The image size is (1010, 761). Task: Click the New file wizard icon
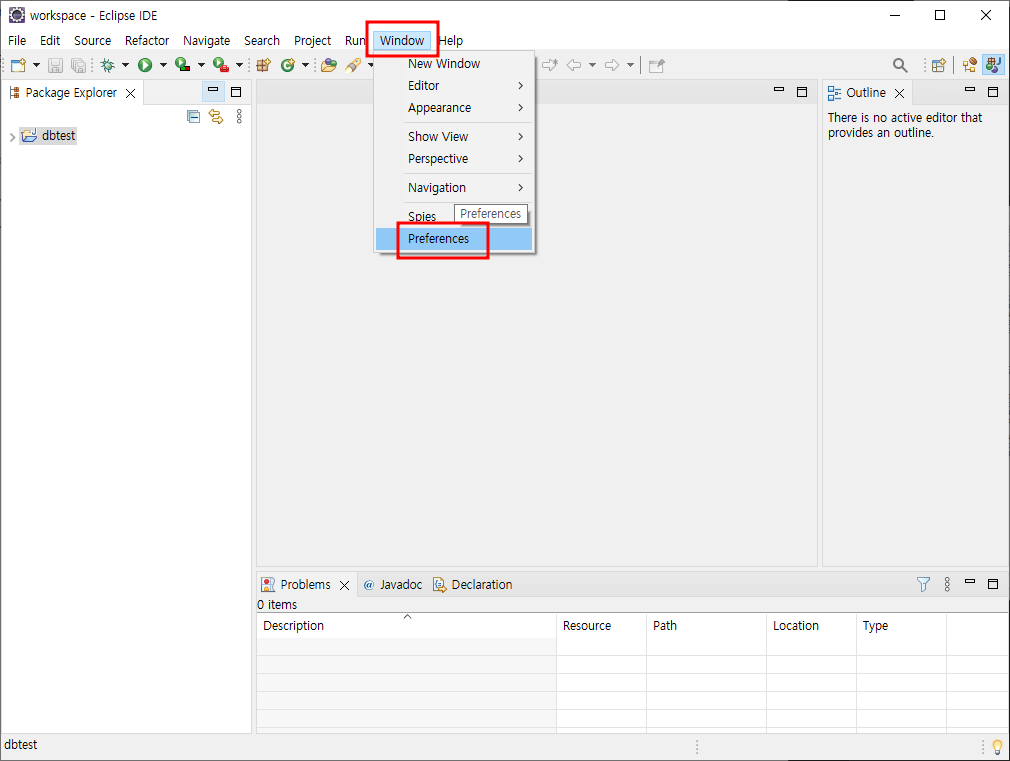pyautogui.click(x=19, y=65)
